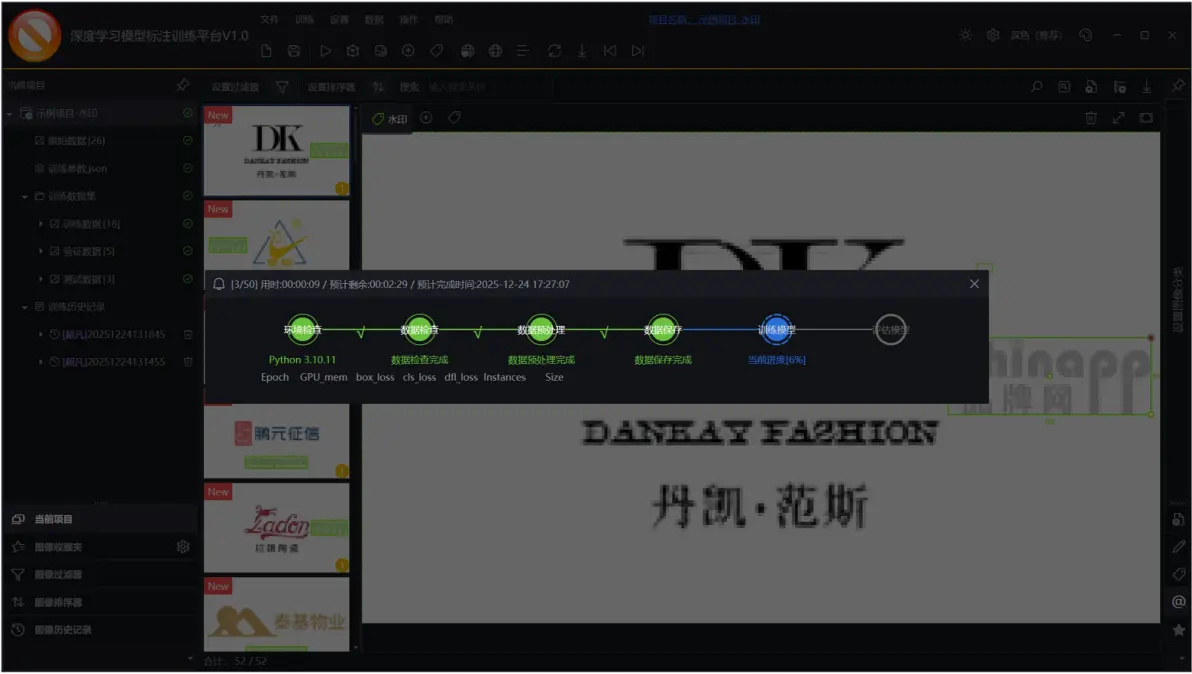Screen dimensions: 1192x674
Task: Click the @ icon in right sidebar
Action: [x=1178, y=602]
